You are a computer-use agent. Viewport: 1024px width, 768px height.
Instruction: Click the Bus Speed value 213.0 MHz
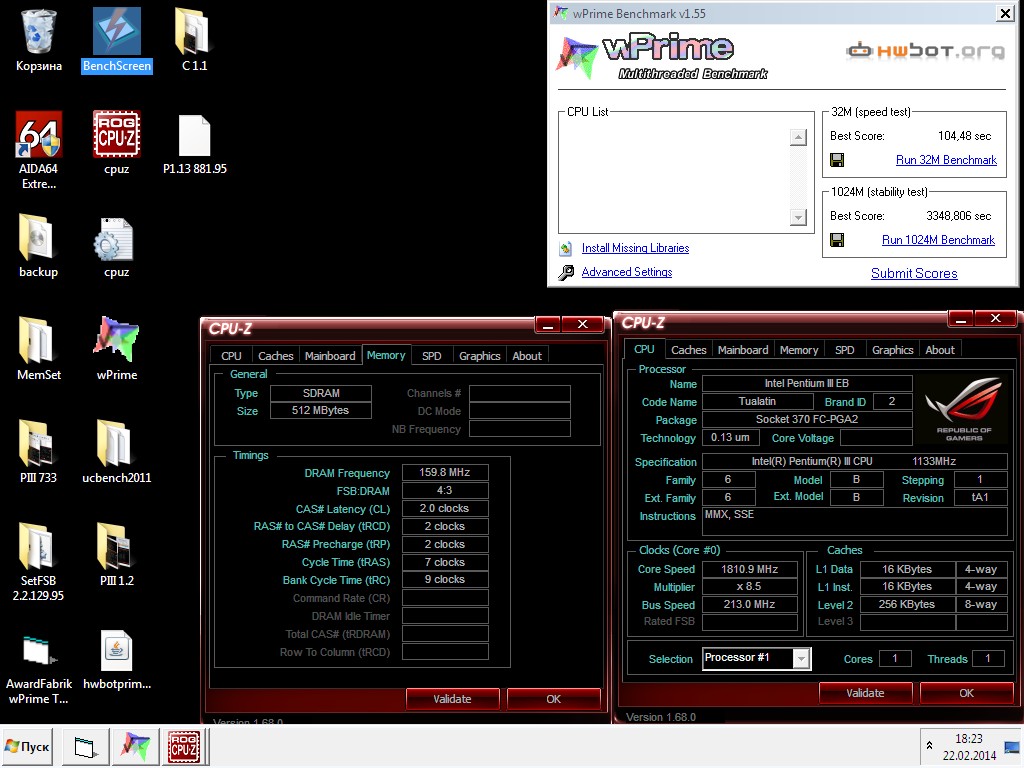coord(749,605)
